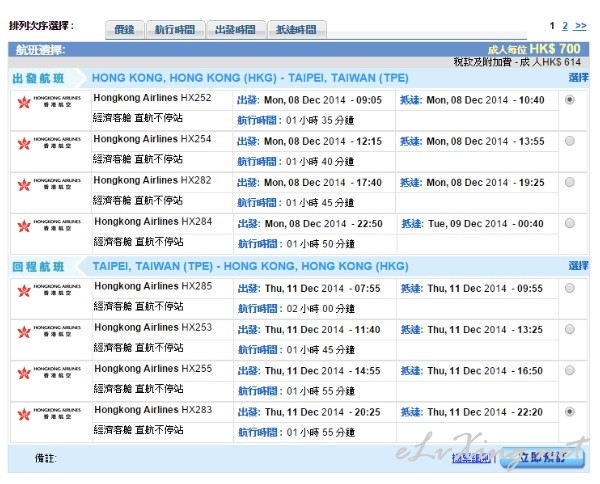Click flight name Hongkong Airlines HX285
600x484 pixels.
coord(153,286)
